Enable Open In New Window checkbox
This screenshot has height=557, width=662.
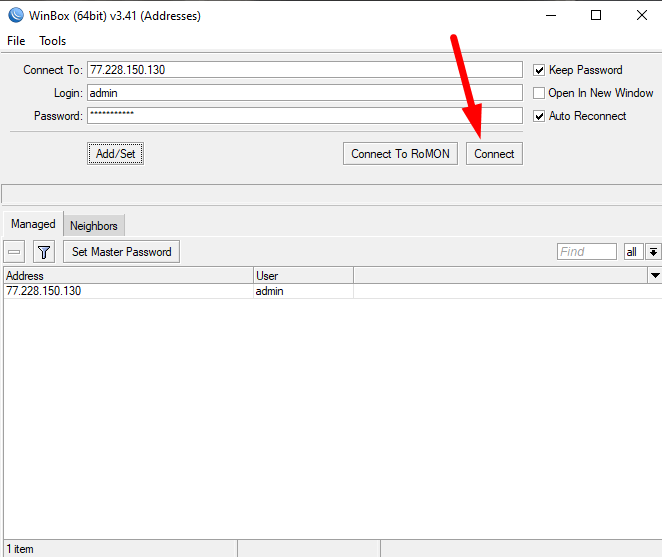539,93
